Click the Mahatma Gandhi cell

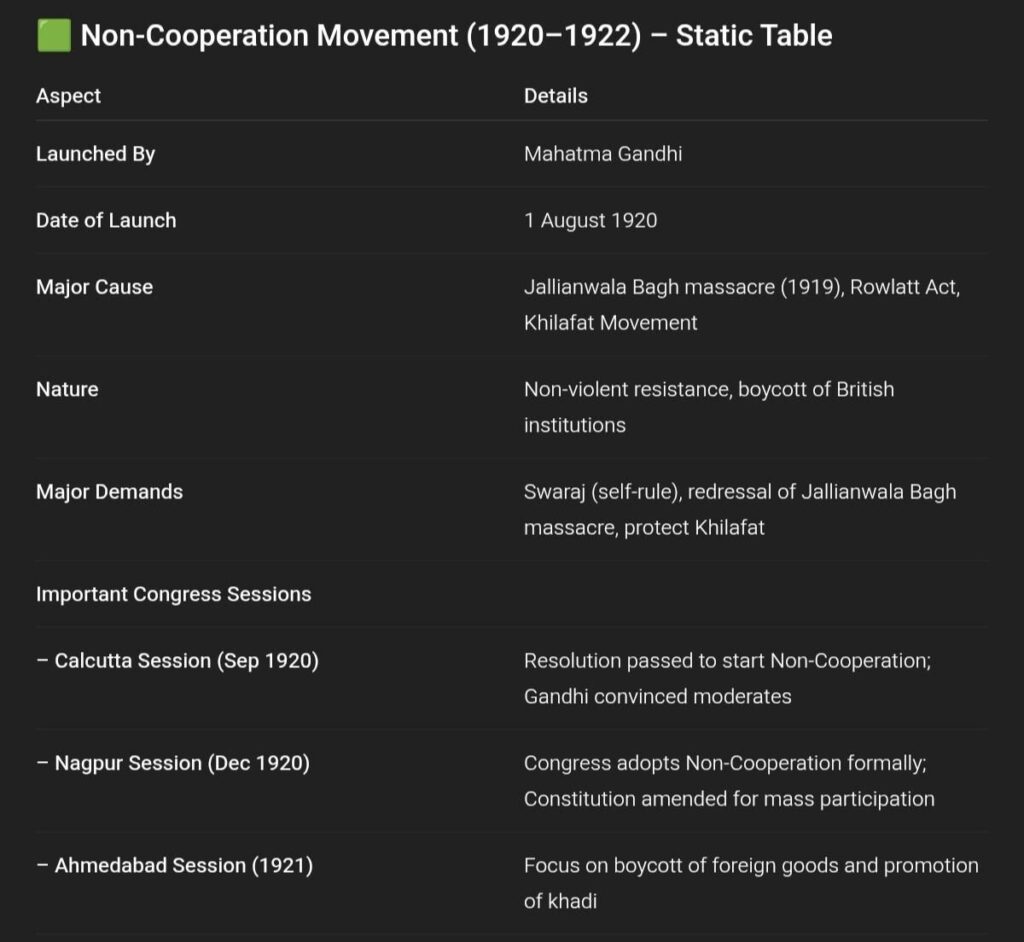click(x=603, y=154)
